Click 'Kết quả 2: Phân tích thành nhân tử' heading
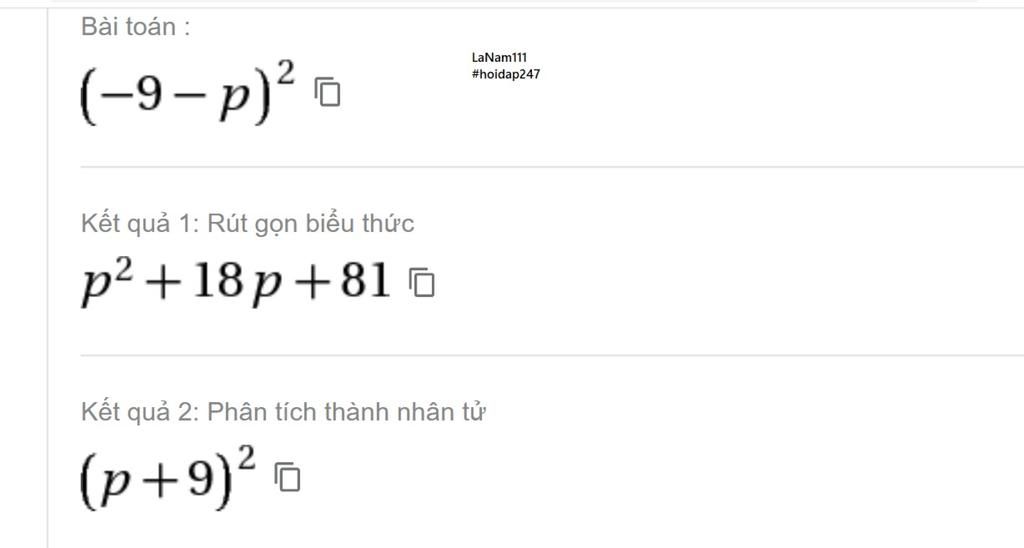 pos(283,412)
